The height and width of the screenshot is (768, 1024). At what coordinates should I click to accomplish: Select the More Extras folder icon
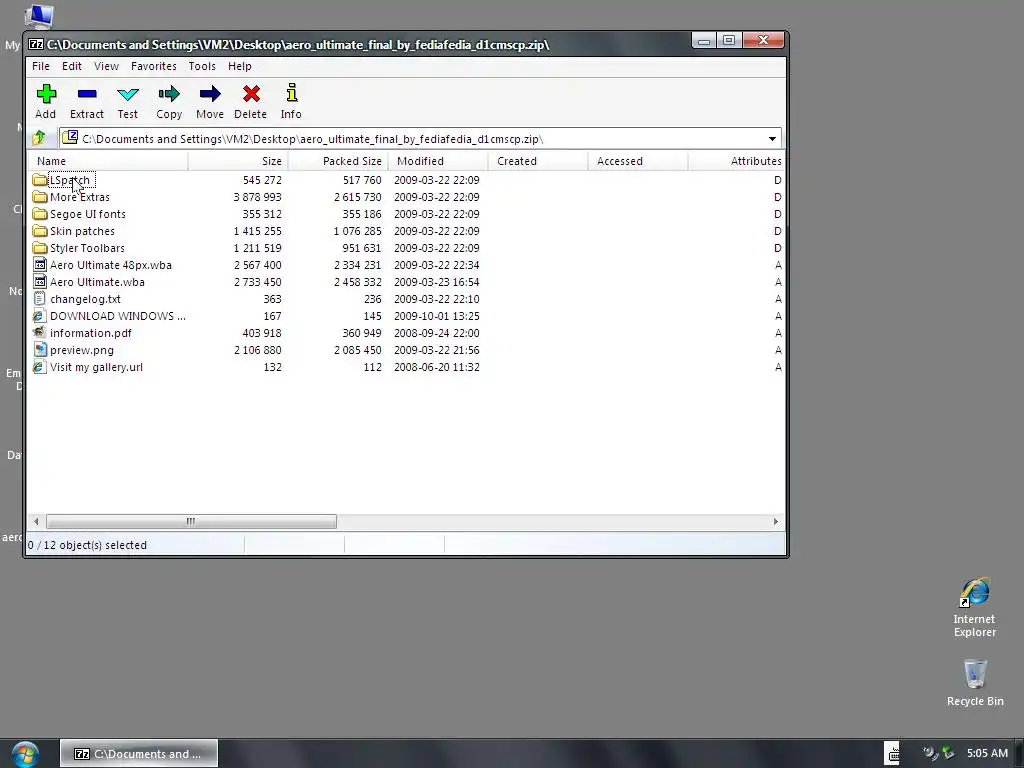(x=40, y=197)
